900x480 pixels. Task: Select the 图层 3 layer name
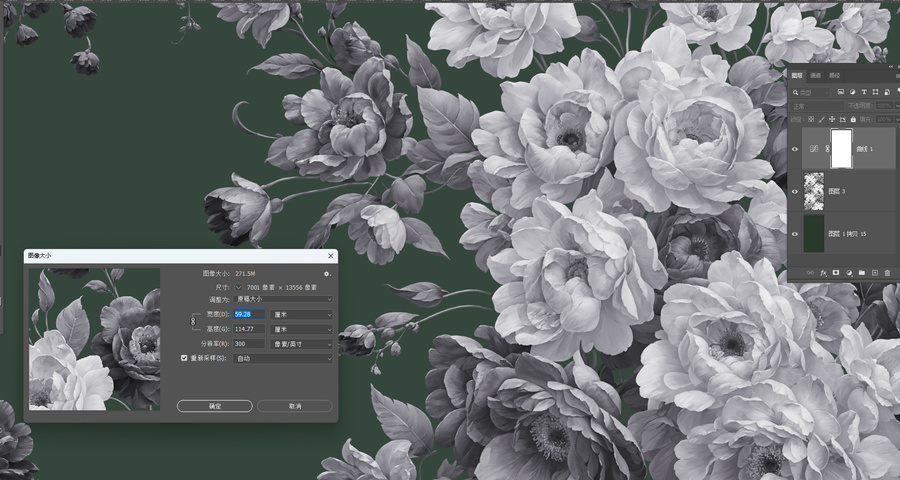pos(836,192)
